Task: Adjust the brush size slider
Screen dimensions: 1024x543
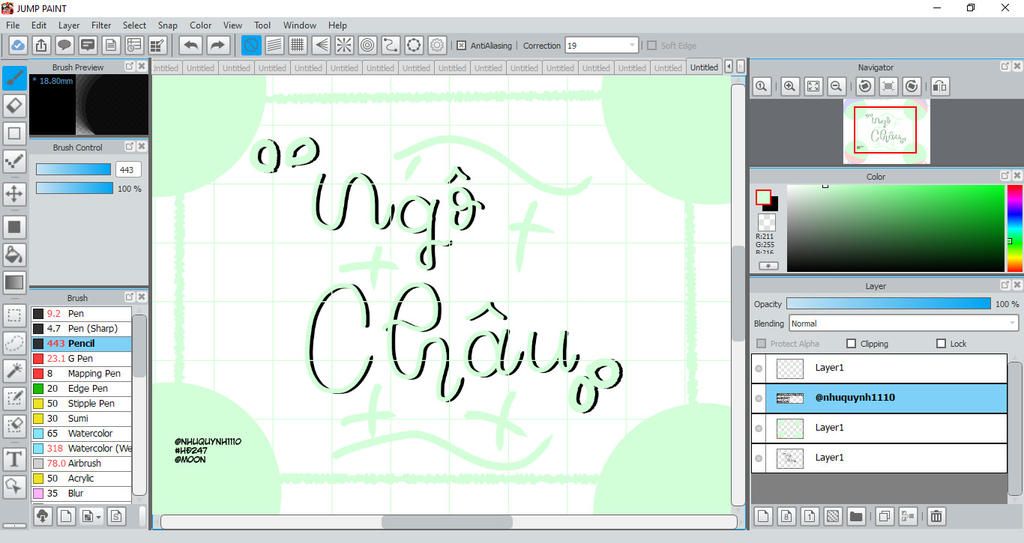Action: 73,170
